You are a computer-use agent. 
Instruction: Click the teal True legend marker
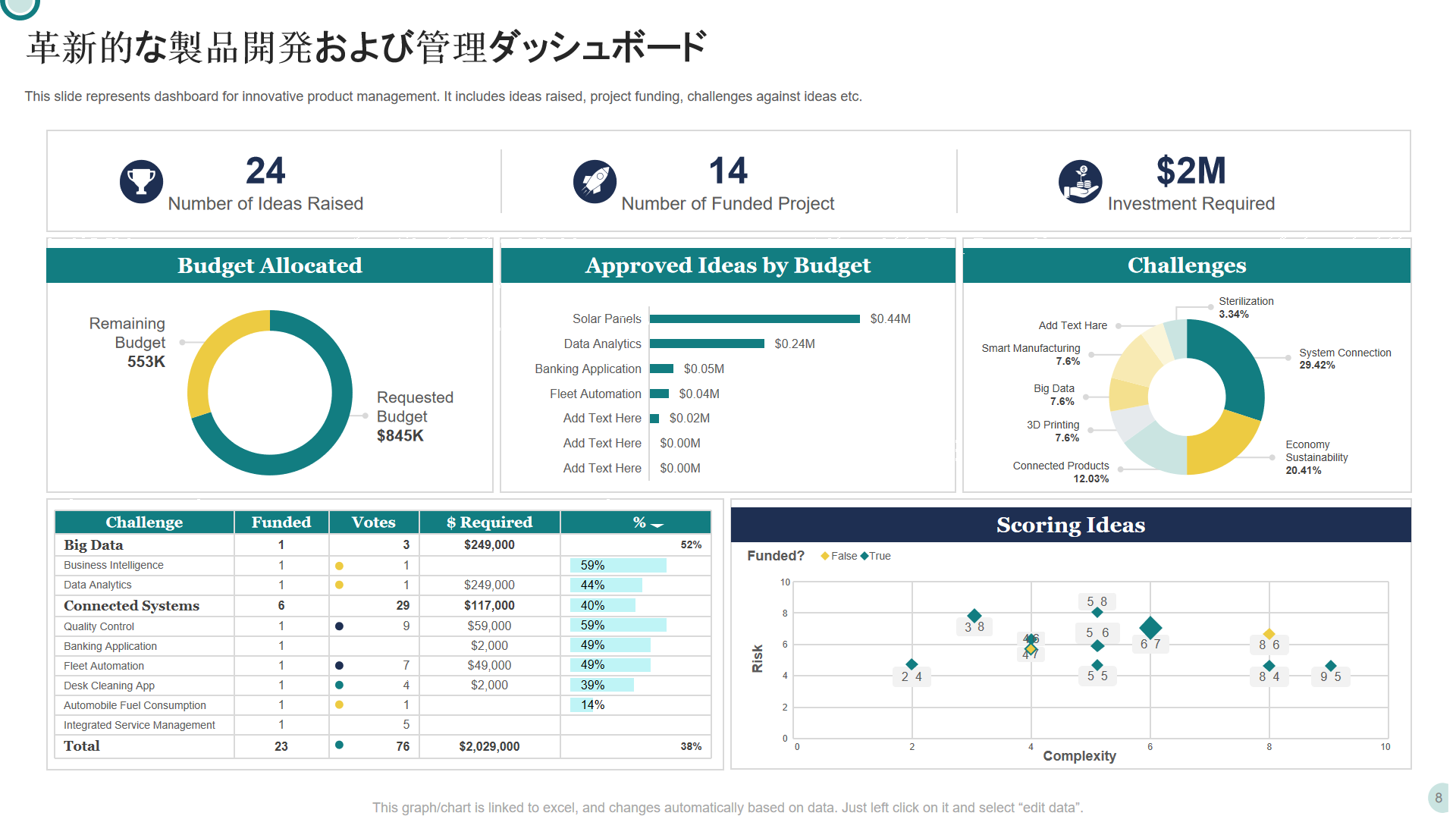[864, 556]
